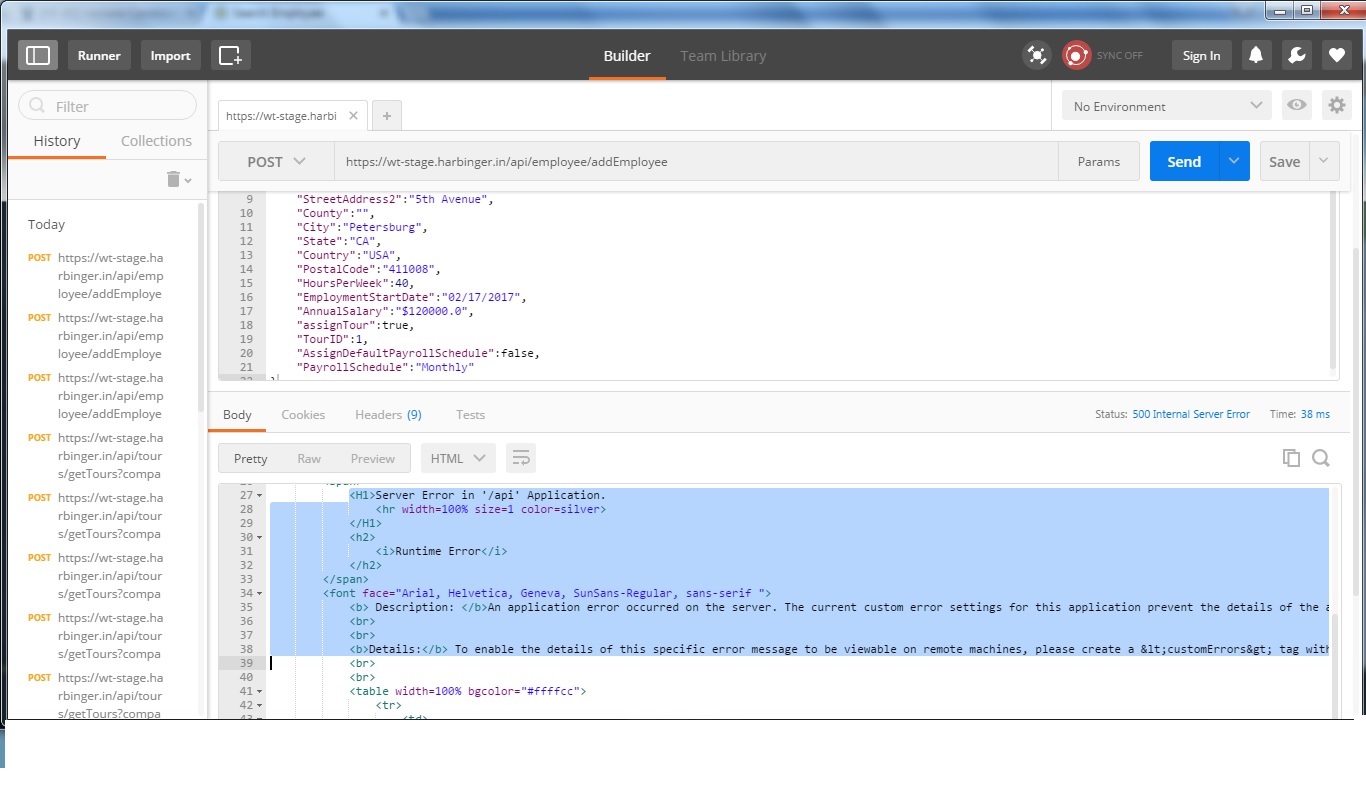Click the Sign In button
The width and height of the screenshot is (1366, 812).
pos(1201,55)
